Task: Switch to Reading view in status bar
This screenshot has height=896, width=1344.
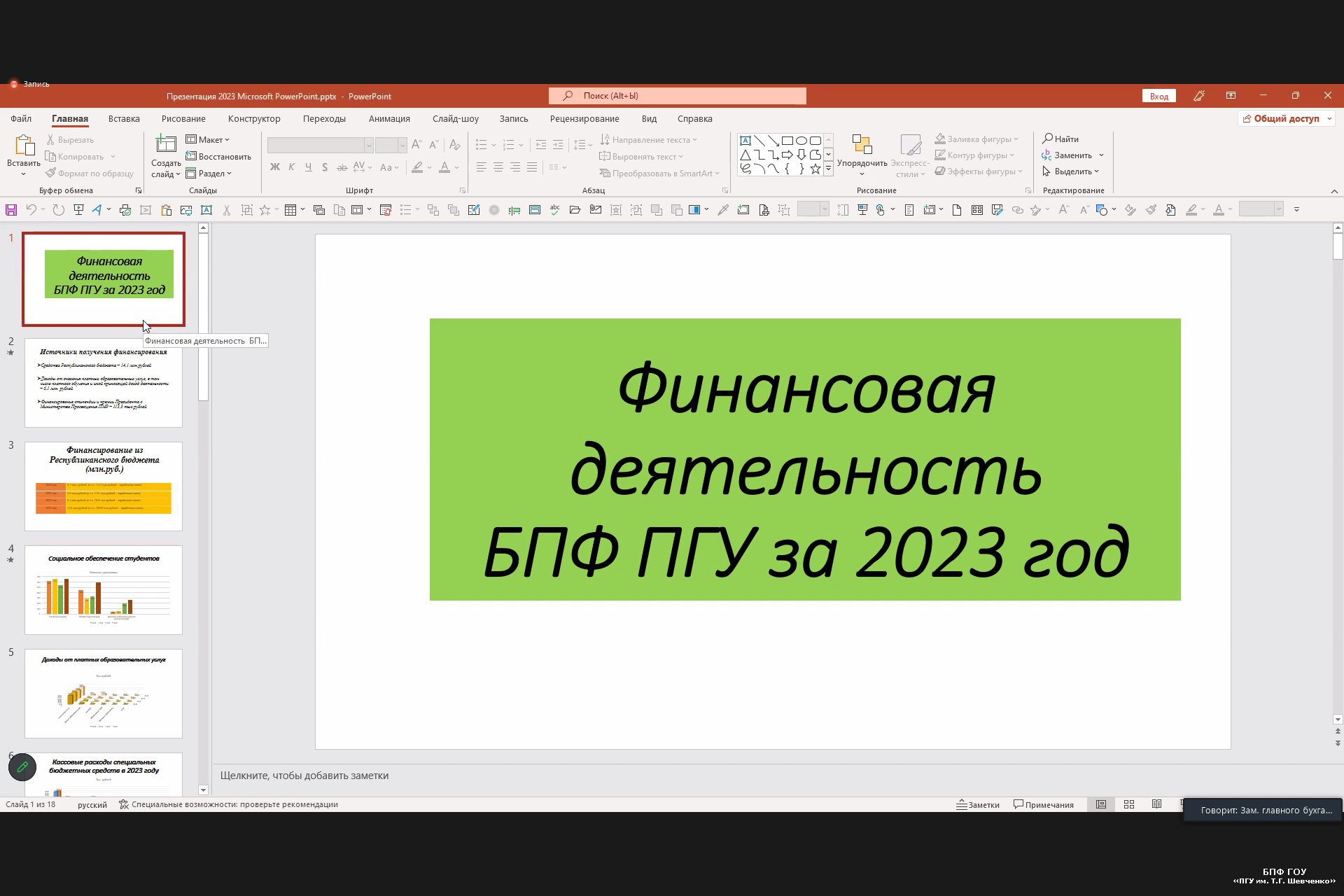Action: tap(1157, 804)
